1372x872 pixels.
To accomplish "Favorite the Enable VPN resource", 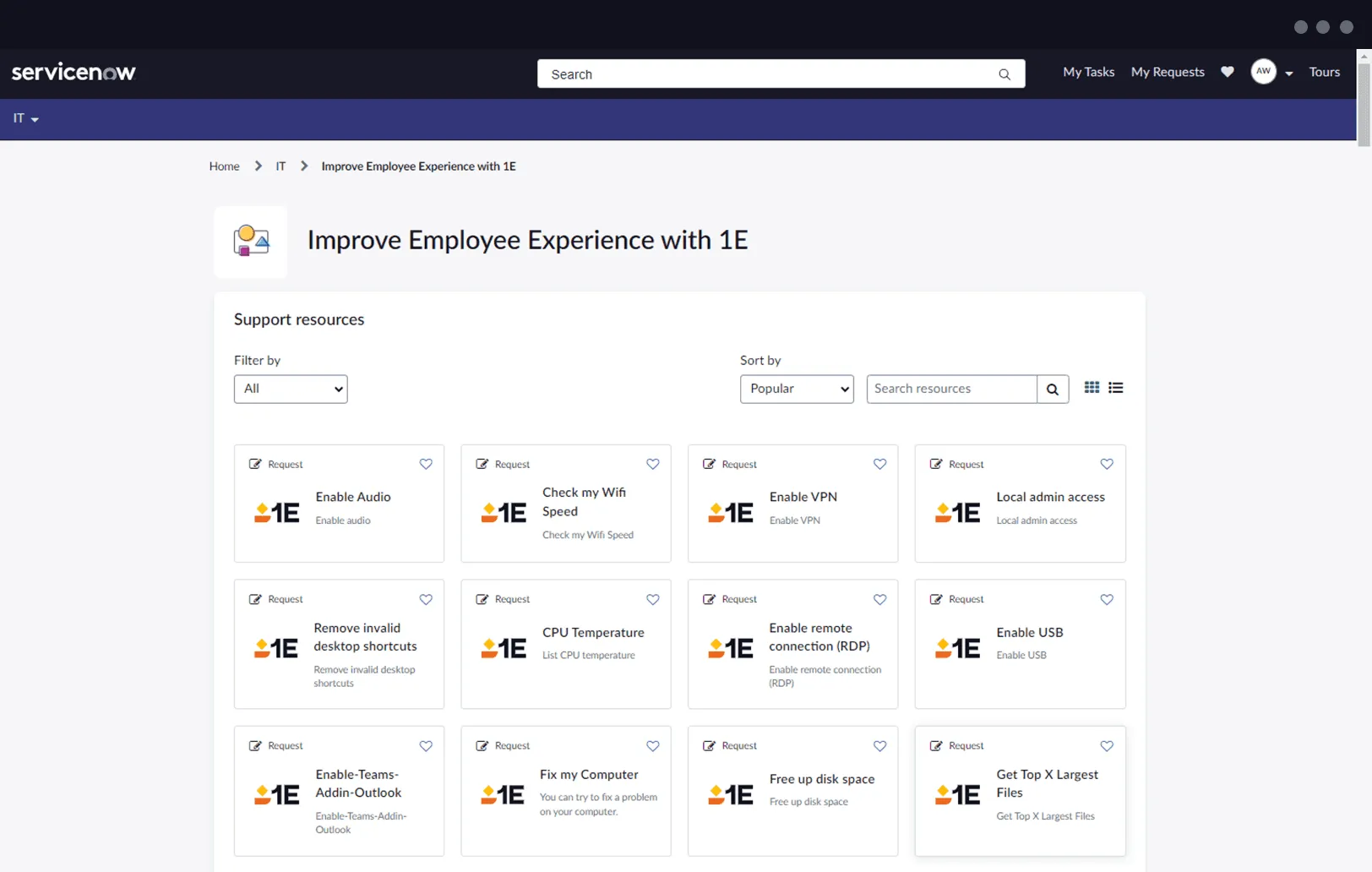I will [879, 464].
